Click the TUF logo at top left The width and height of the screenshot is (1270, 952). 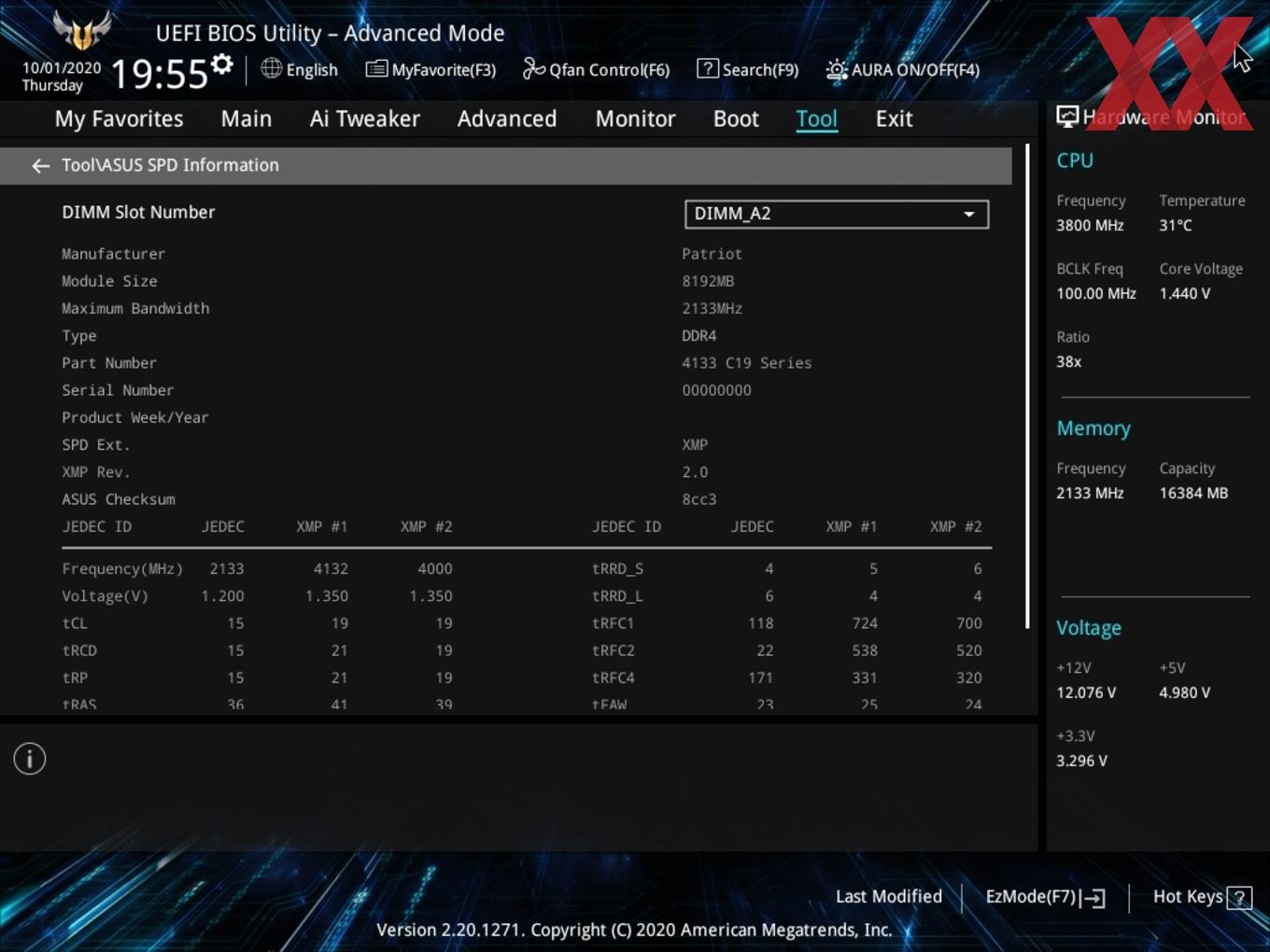pos(82,31)
